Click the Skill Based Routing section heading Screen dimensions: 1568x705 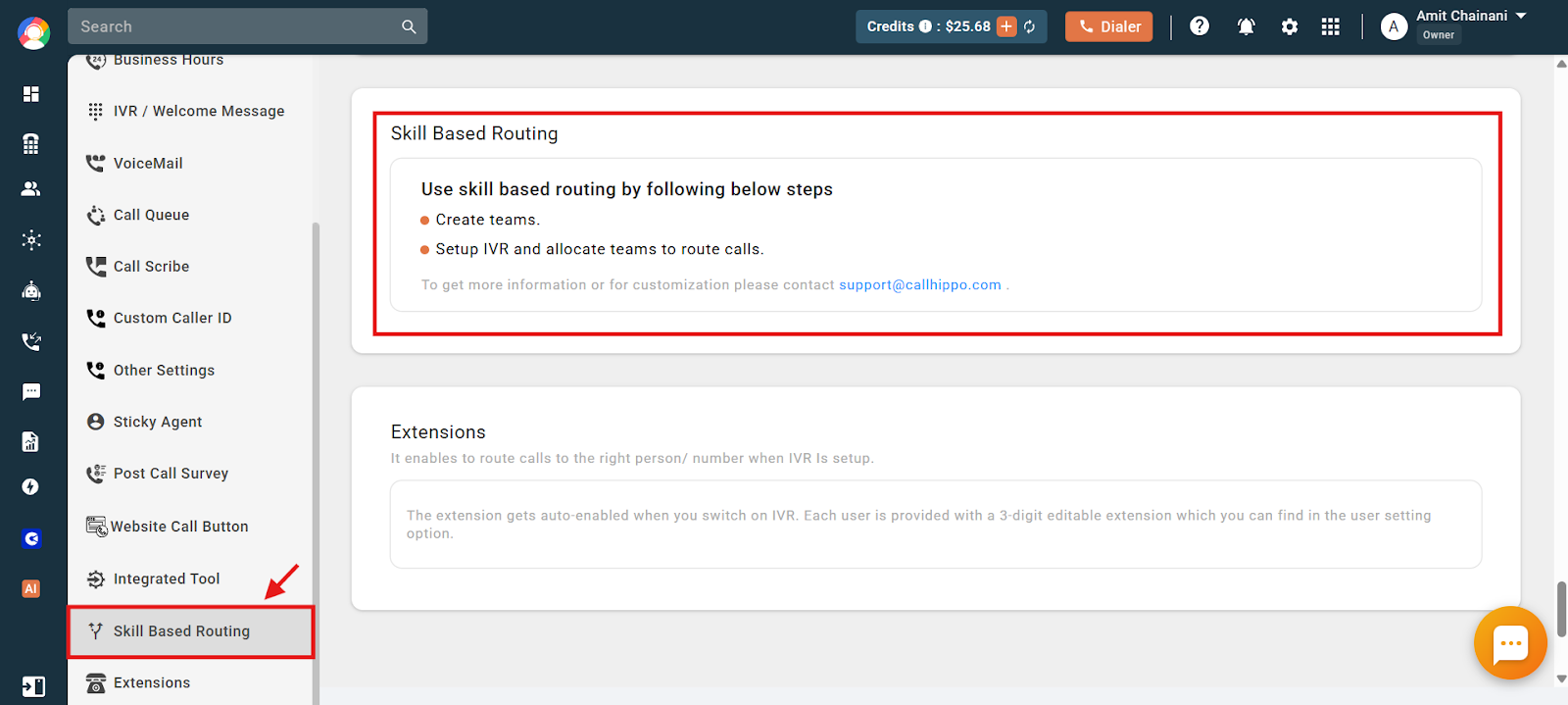point(474,133)
